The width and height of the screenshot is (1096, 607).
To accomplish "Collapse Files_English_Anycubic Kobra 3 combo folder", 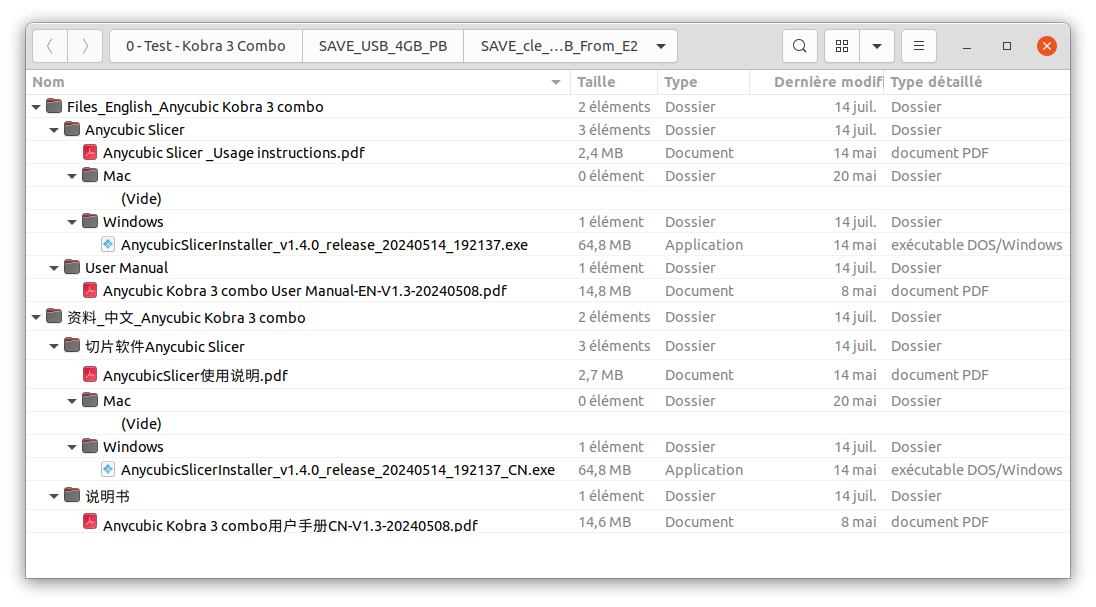I will click(36, 107).
